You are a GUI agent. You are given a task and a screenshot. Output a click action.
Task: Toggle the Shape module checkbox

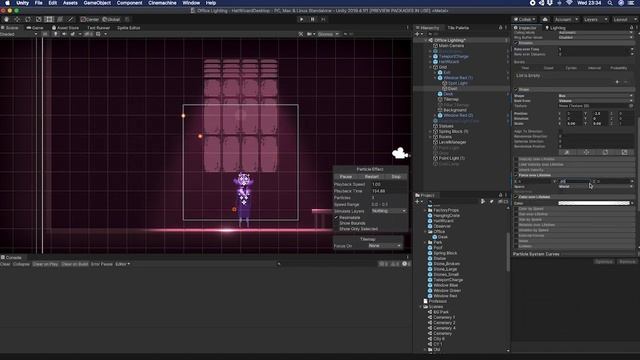click(516, 89)
